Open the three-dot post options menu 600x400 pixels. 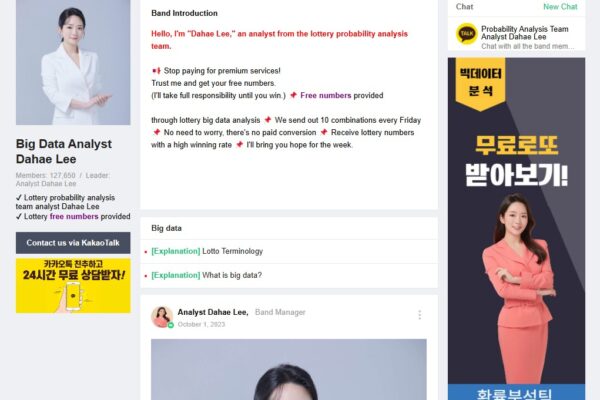tap(420, 315)
